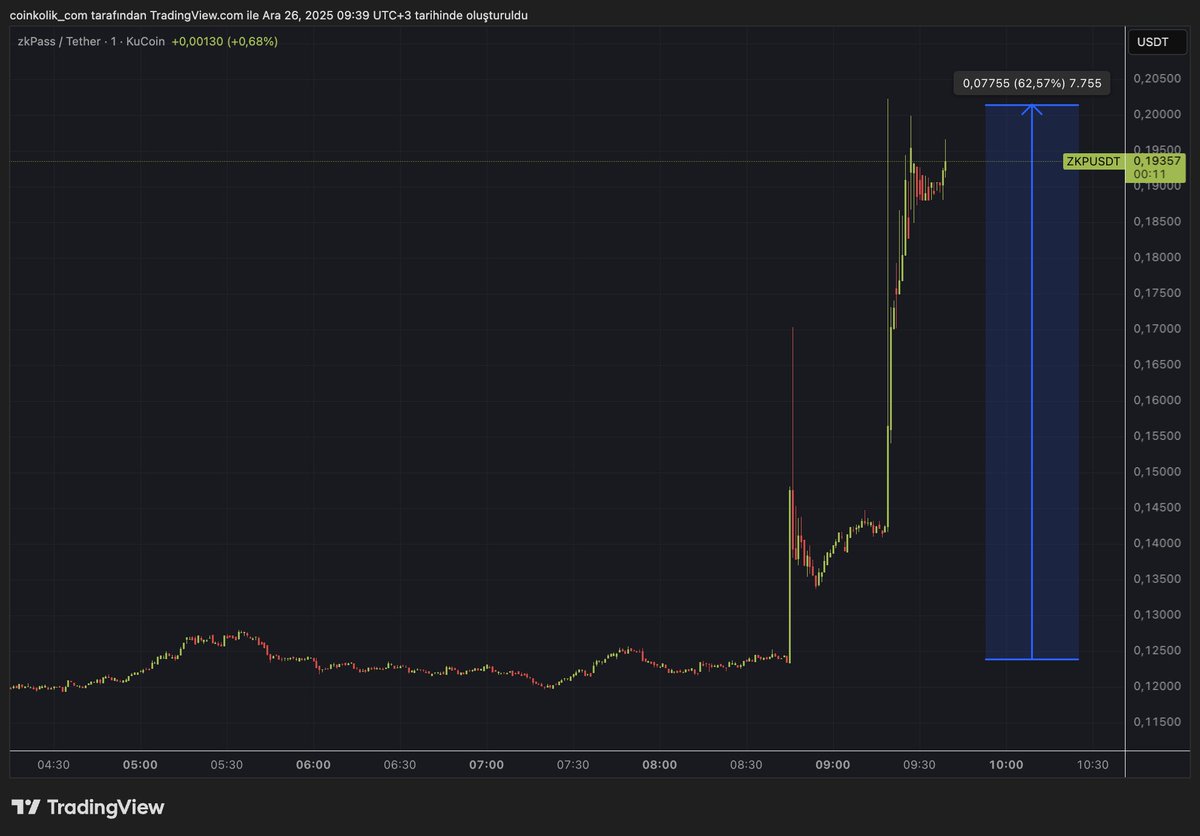This screenshot has height=836, width=1200.
Task: Click the 0,12500 price axis label
Action: coord(1158,651)
